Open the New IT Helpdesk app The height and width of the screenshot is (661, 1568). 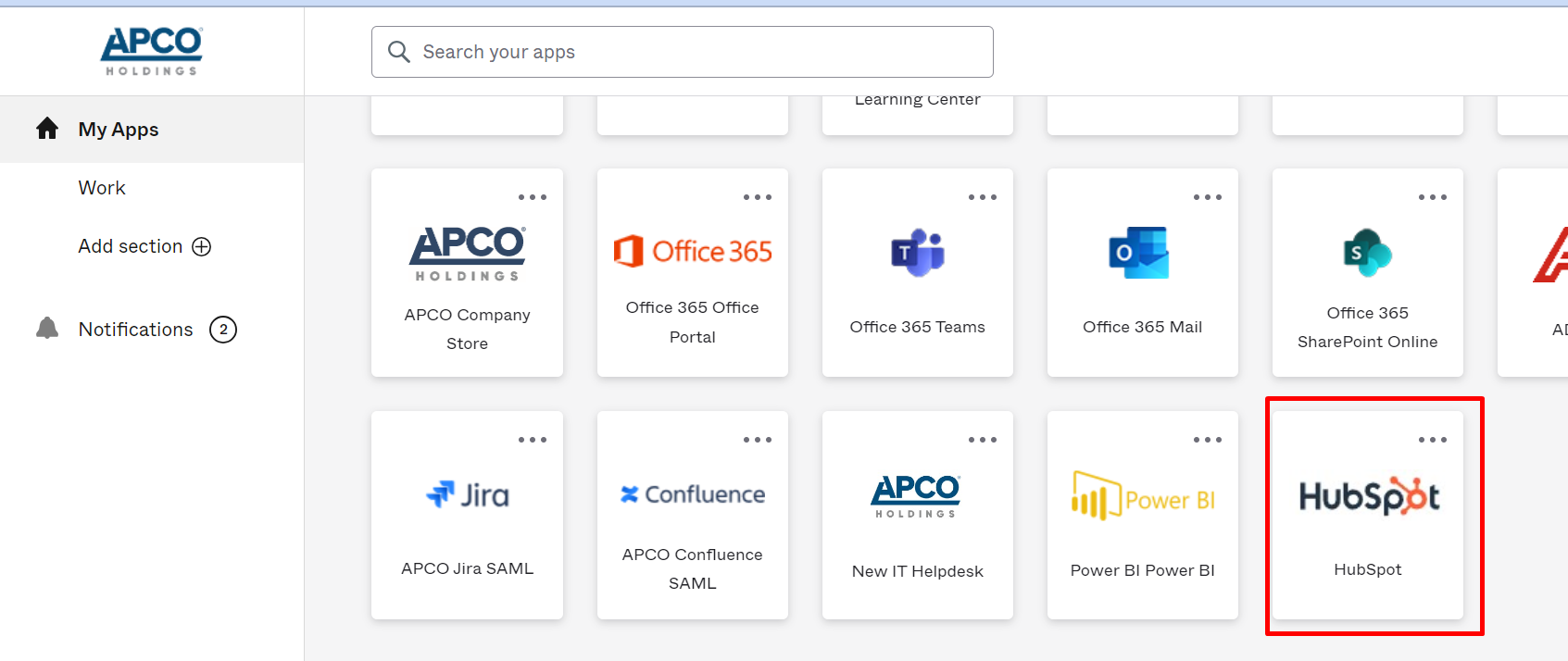tap(917, 516)
